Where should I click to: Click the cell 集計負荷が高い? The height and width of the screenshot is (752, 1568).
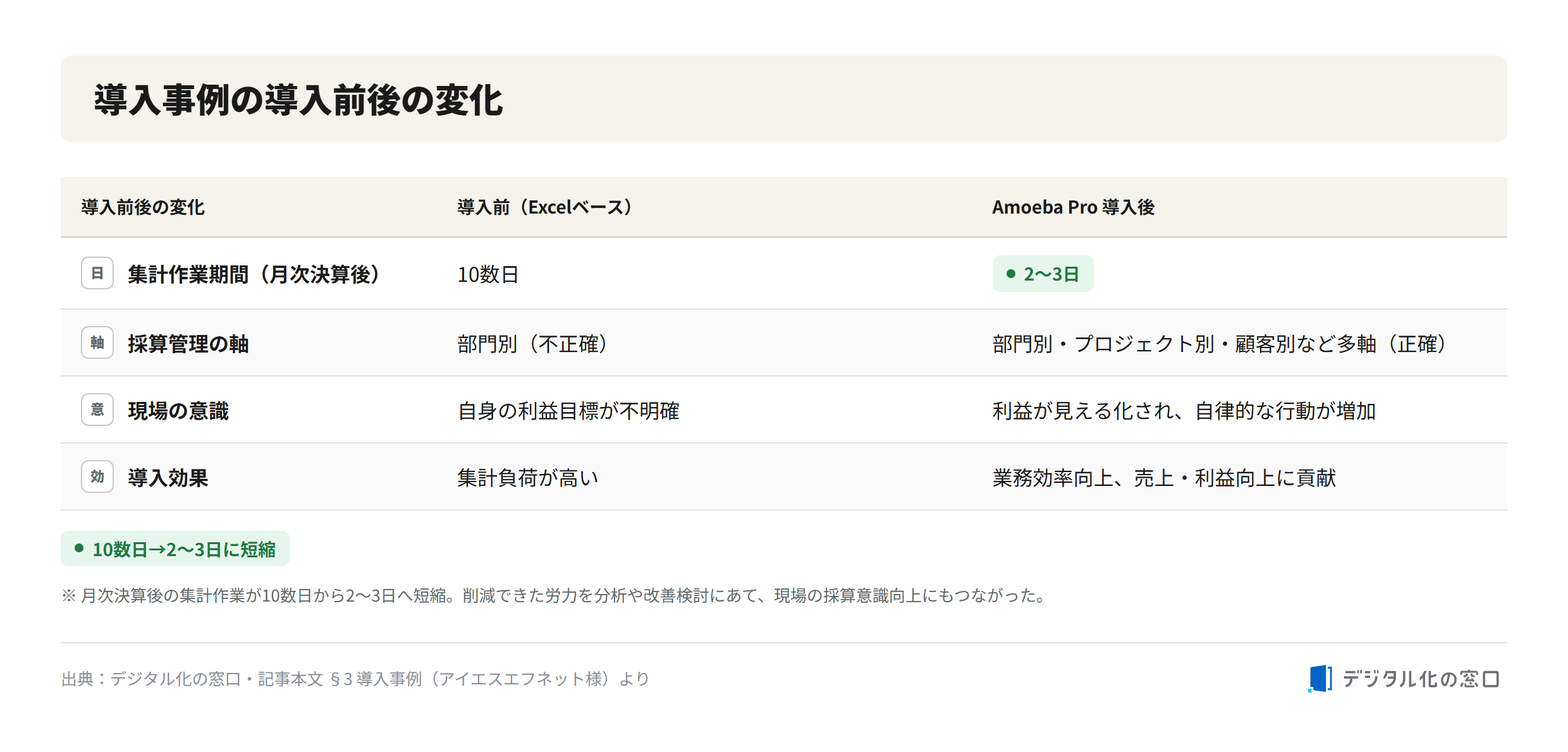point(528,478)
